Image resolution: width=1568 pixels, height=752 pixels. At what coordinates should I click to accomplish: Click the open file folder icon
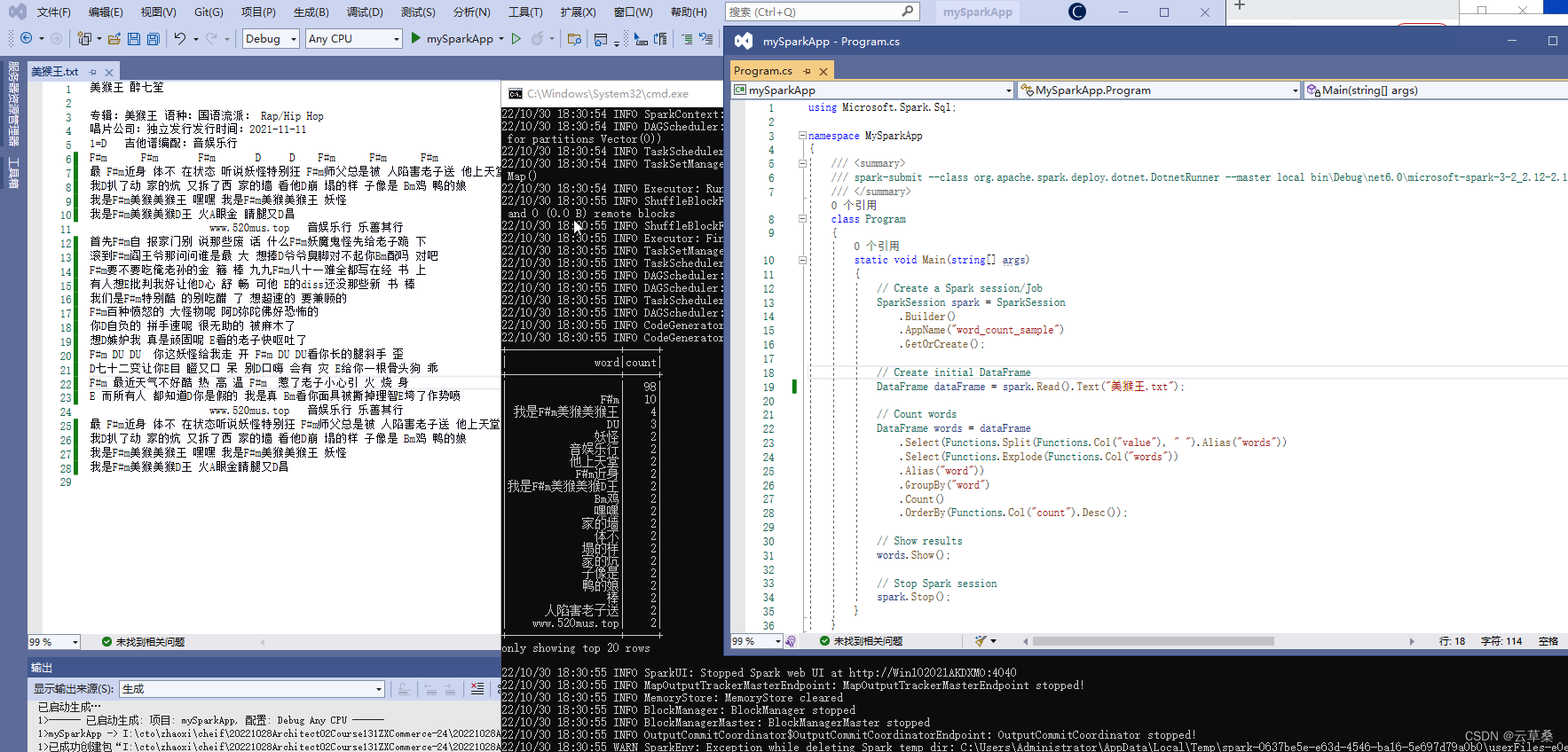tap(114, 38)
